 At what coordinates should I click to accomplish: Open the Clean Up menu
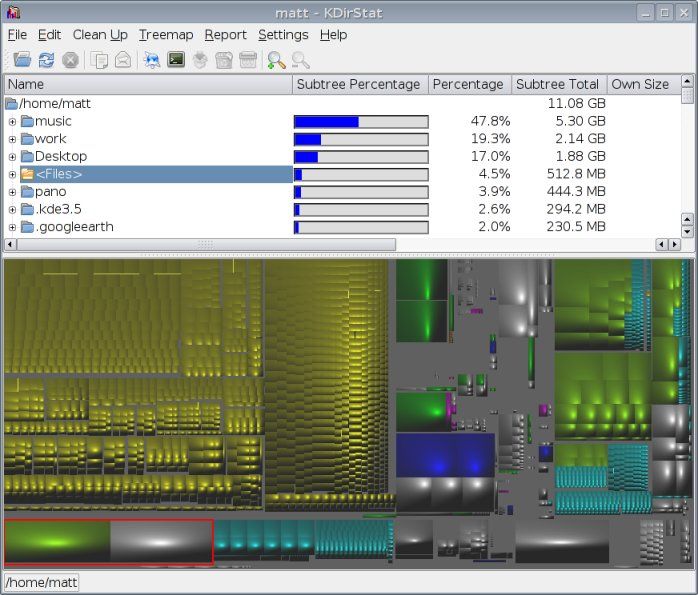[x=100, y=35]
